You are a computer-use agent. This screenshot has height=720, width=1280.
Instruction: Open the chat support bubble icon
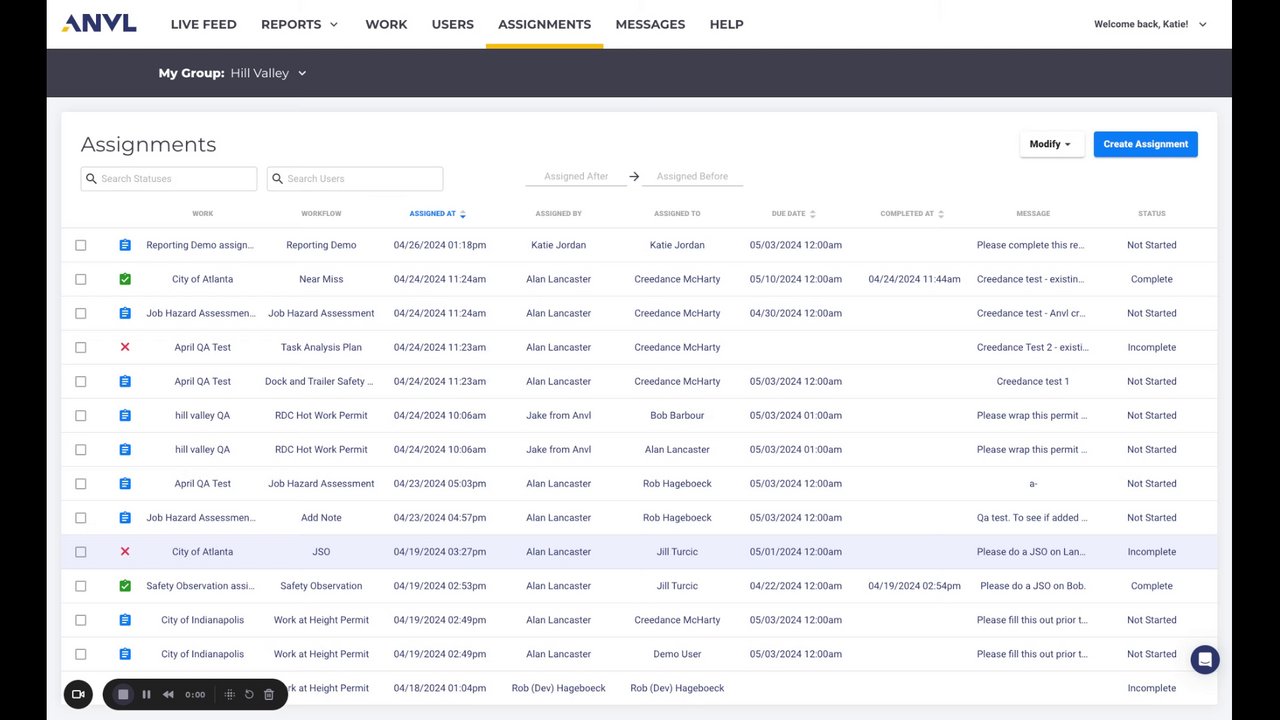pyautogui.click(x=1205, y=659)
